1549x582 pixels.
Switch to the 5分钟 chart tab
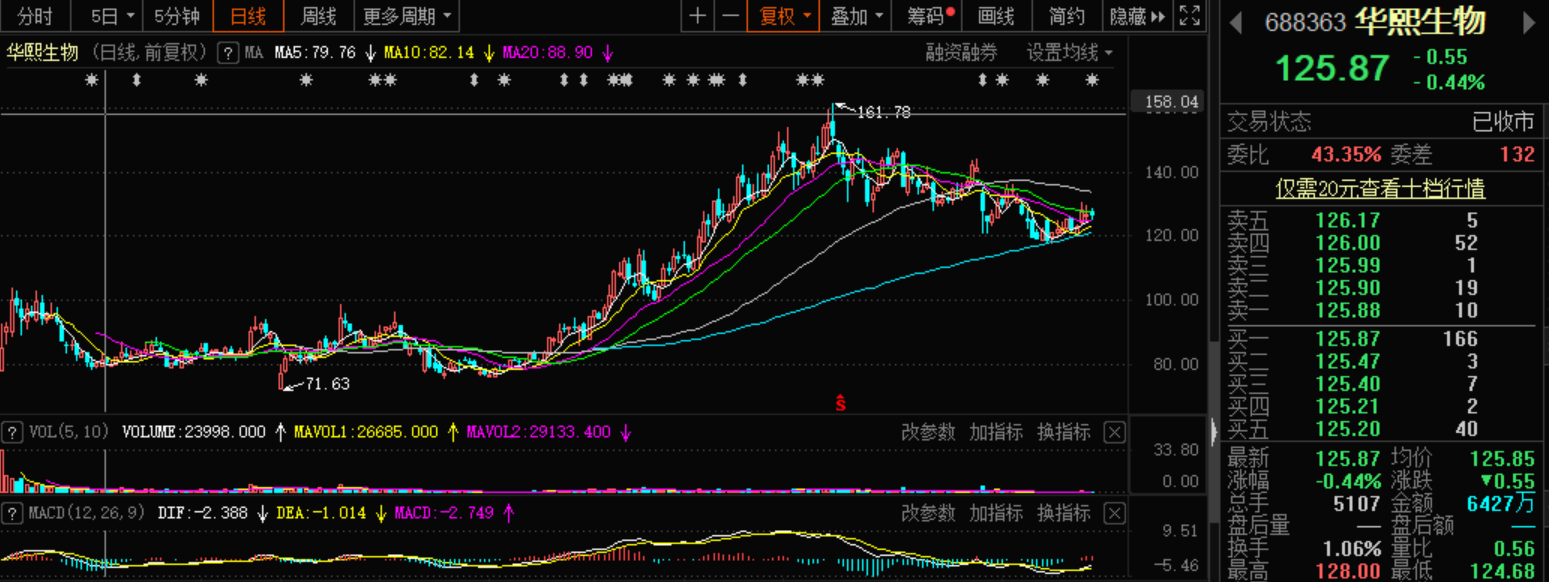tap(176, 16)
